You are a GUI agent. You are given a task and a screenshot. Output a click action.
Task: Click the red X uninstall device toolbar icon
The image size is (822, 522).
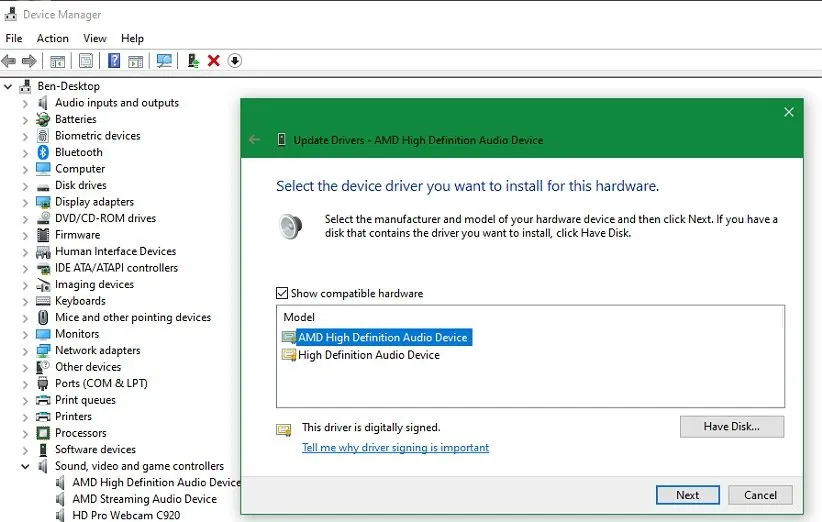pyautogui.click(x=213, y=61)
